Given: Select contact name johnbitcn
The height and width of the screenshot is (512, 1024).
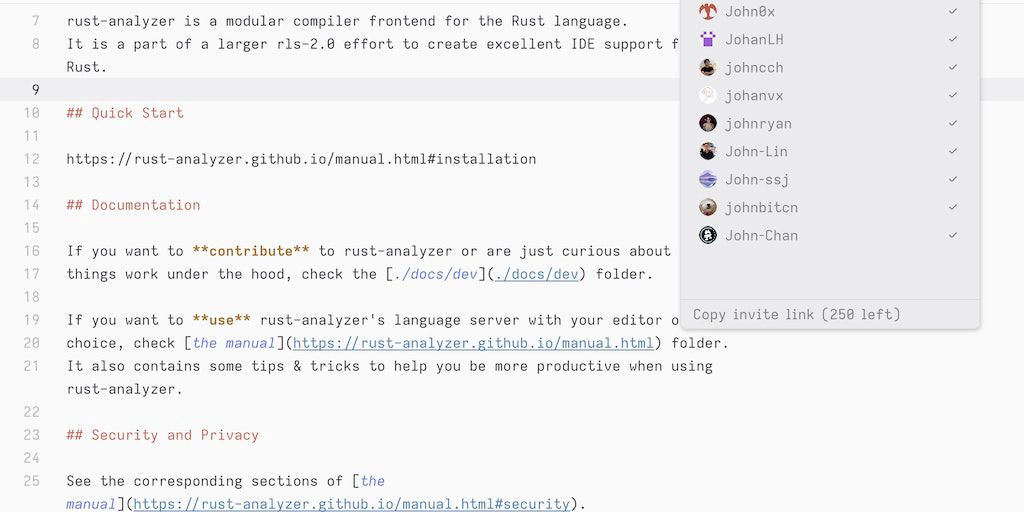Looking at the screenshot, I should tap(761, 208).
